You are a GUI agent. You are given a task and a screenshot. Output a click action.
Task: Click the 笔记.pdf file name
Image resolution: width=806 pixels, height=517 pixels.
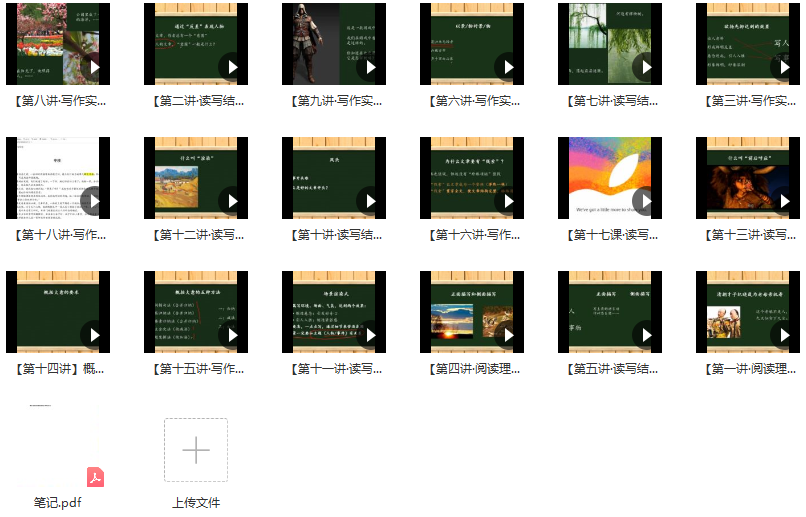tap(58, 503)
